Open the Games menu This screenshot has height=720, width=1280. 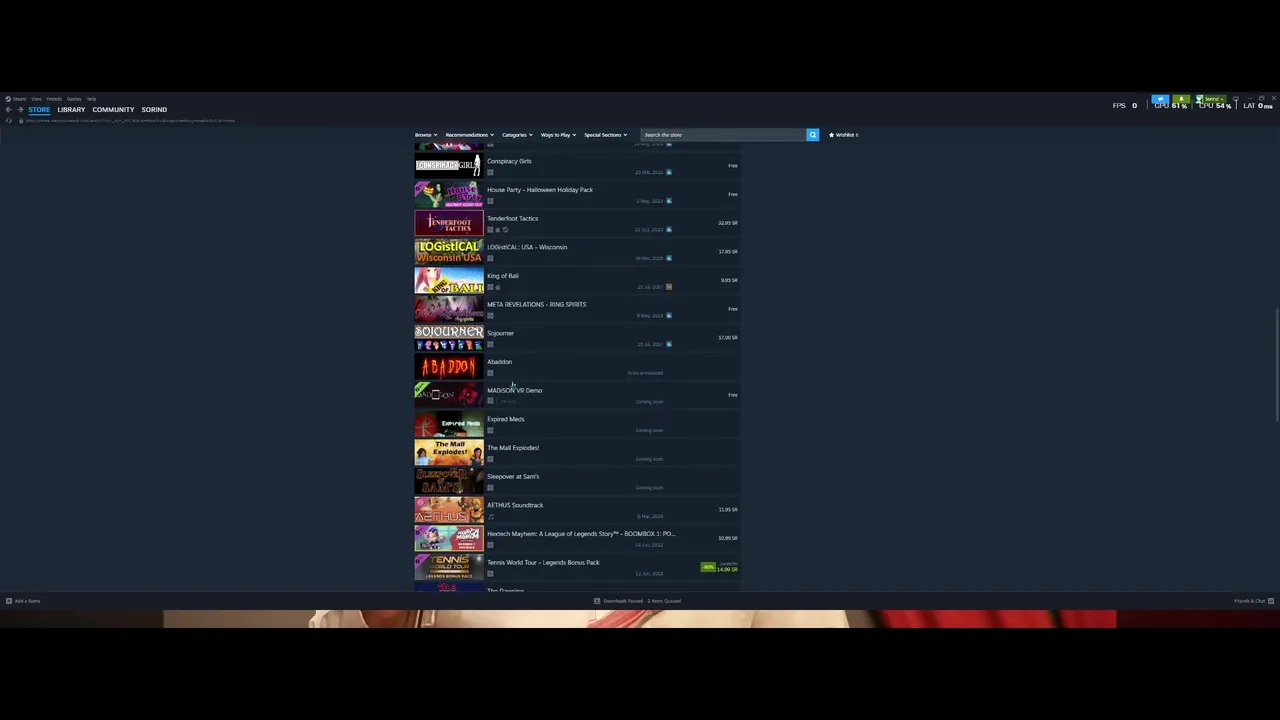[74, 99]
